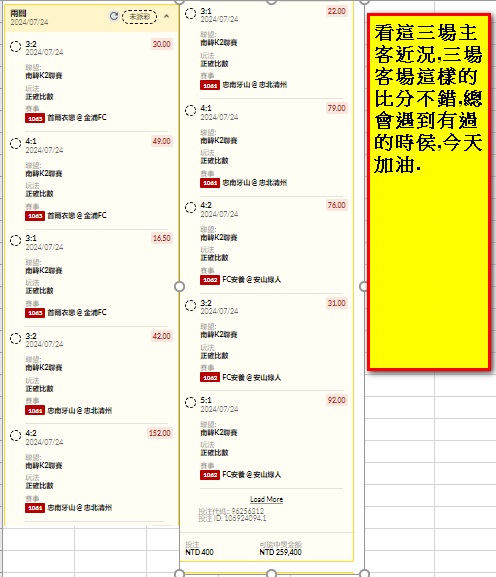Click the refresh icon in the header
496x577 pixels.
tap(114, 16)
